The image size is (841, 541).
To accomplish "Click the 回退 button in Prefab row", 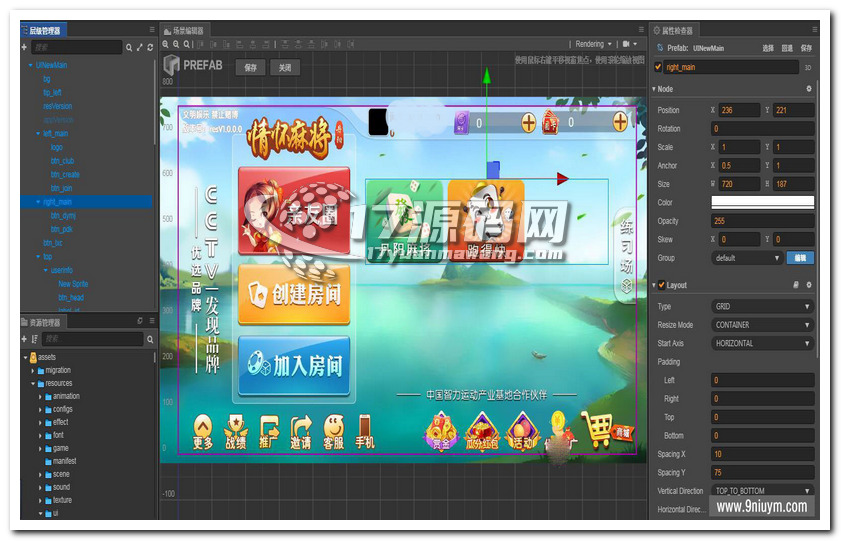I will pos(787,48).
